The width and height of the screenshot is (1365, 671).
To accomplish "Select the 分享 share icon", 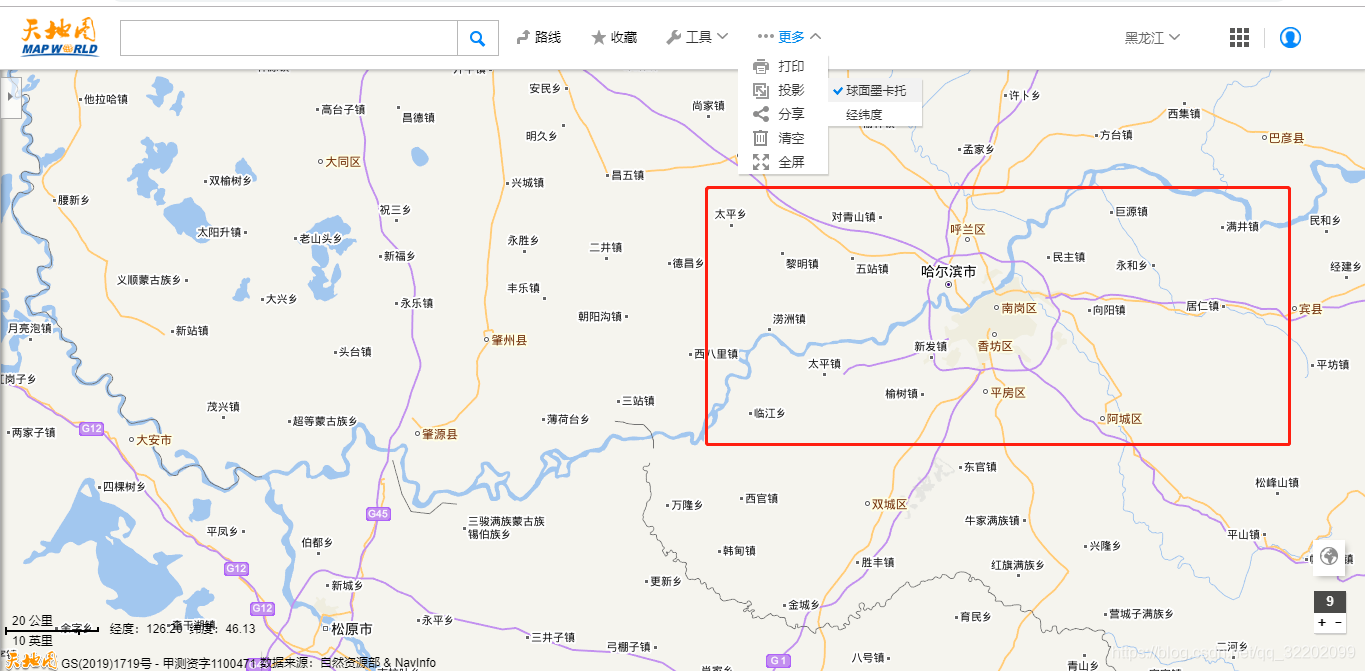I will (x=762, y=114).
